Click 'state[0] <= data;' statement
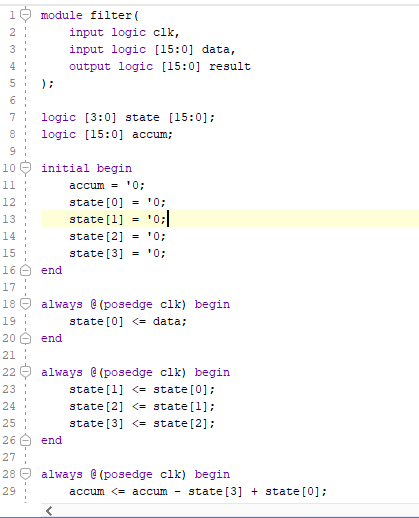Screen dimensions: 419x518 click(x=128, y=321)
